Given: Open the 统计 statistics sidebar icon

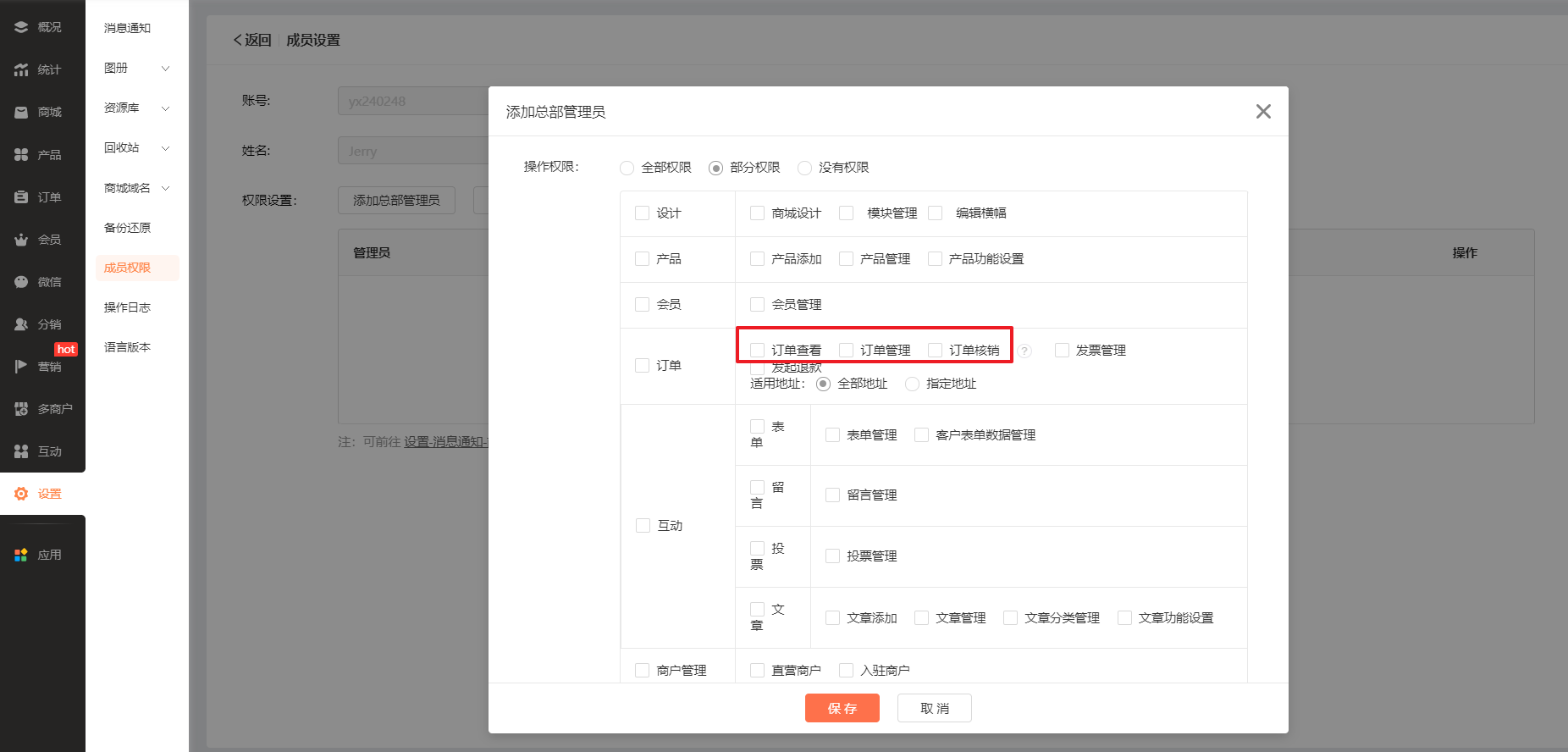Looking at the screenshot, I should [x=21, y=69].
